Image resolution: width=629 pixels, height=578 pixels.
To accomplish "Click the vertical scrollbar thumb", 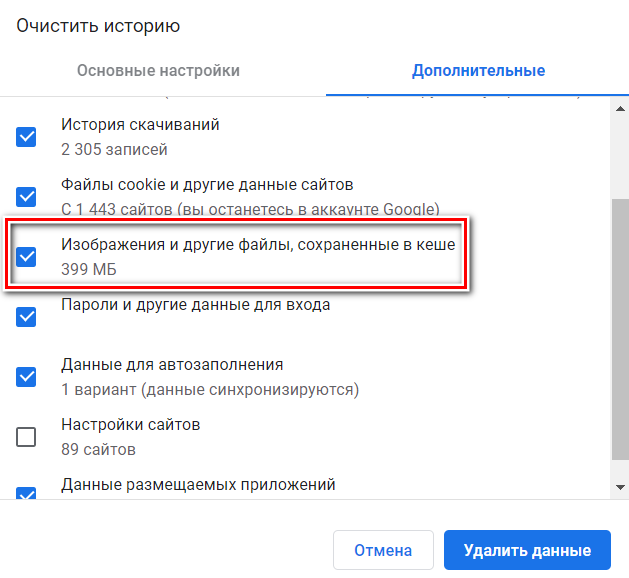I will [x=620, y=330].
